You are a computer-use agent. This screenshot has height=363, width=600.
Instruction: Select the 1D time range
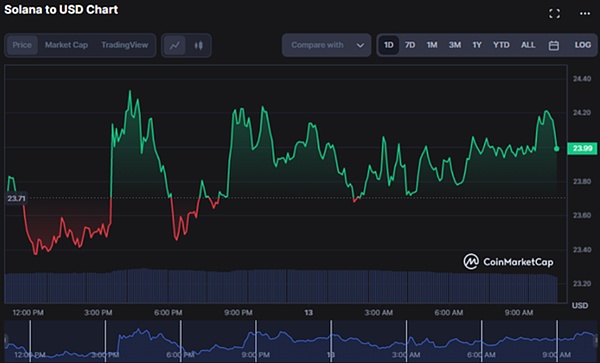388,45
